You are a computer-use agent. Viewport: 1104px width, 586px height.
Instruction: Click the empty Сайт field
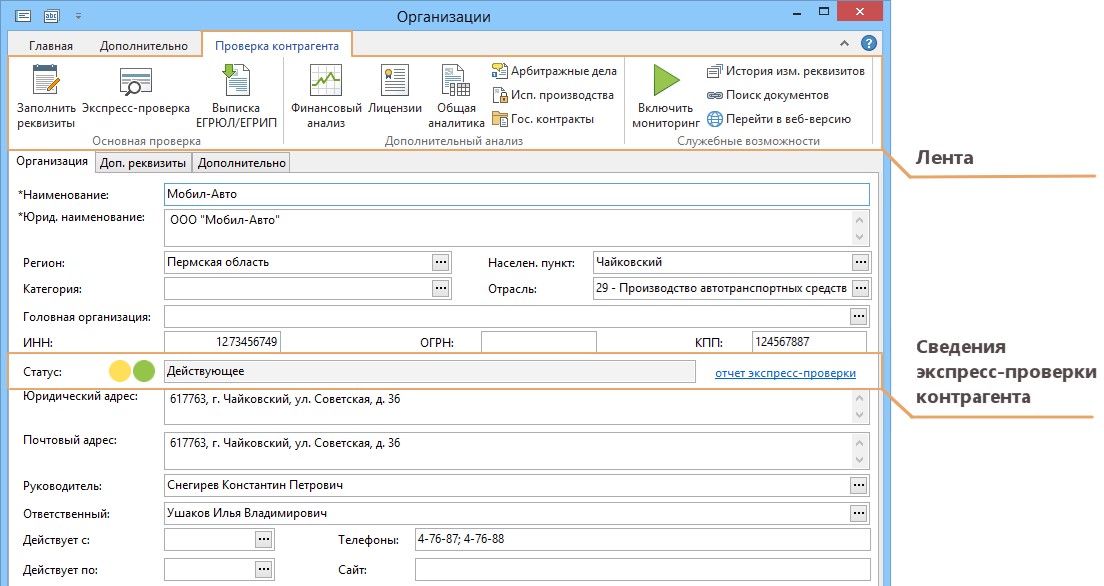tap(643, 569)
